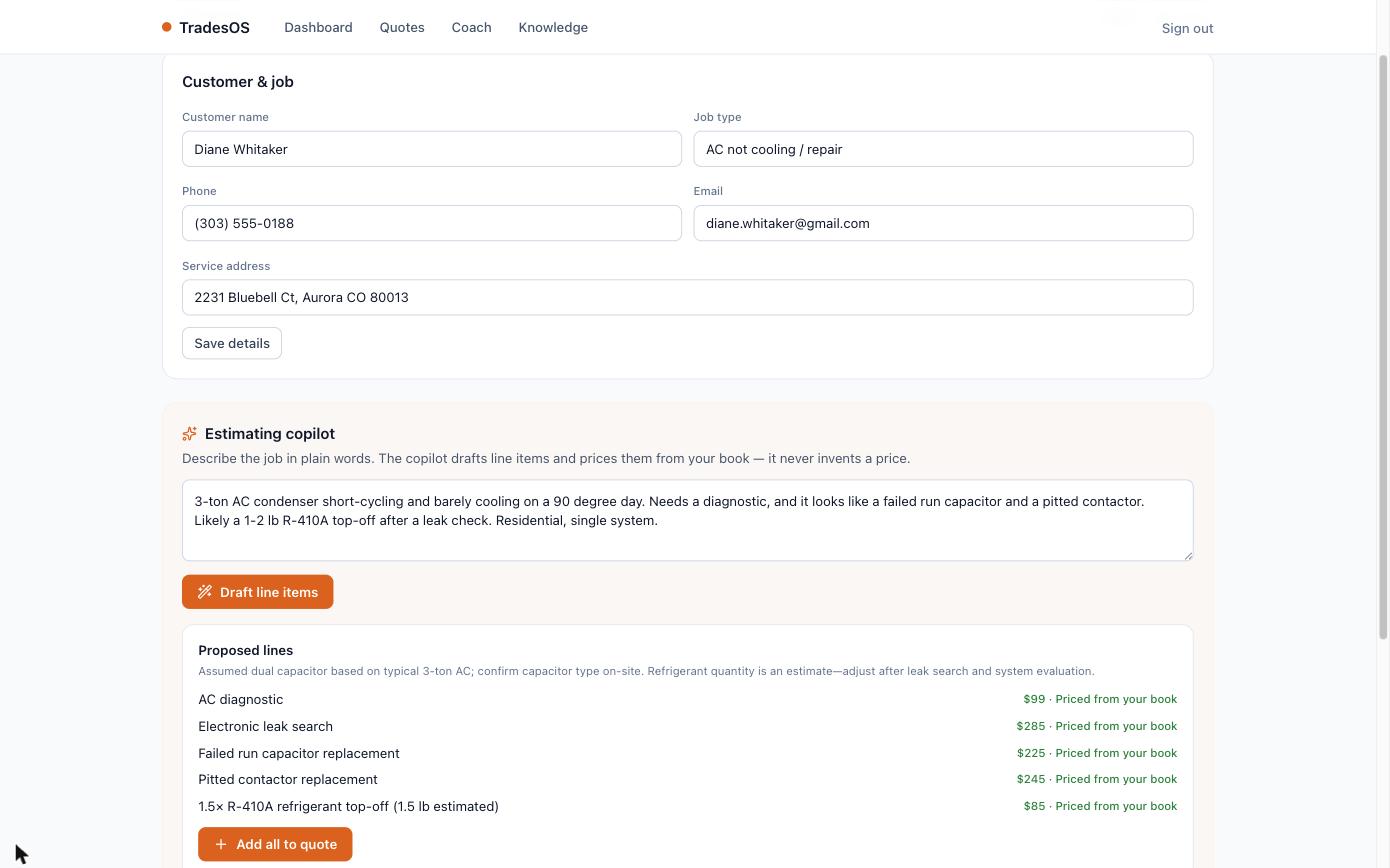
Task: Click the assumed dual capacitor note
Action: pyautogui.click(x=646, y=671)
